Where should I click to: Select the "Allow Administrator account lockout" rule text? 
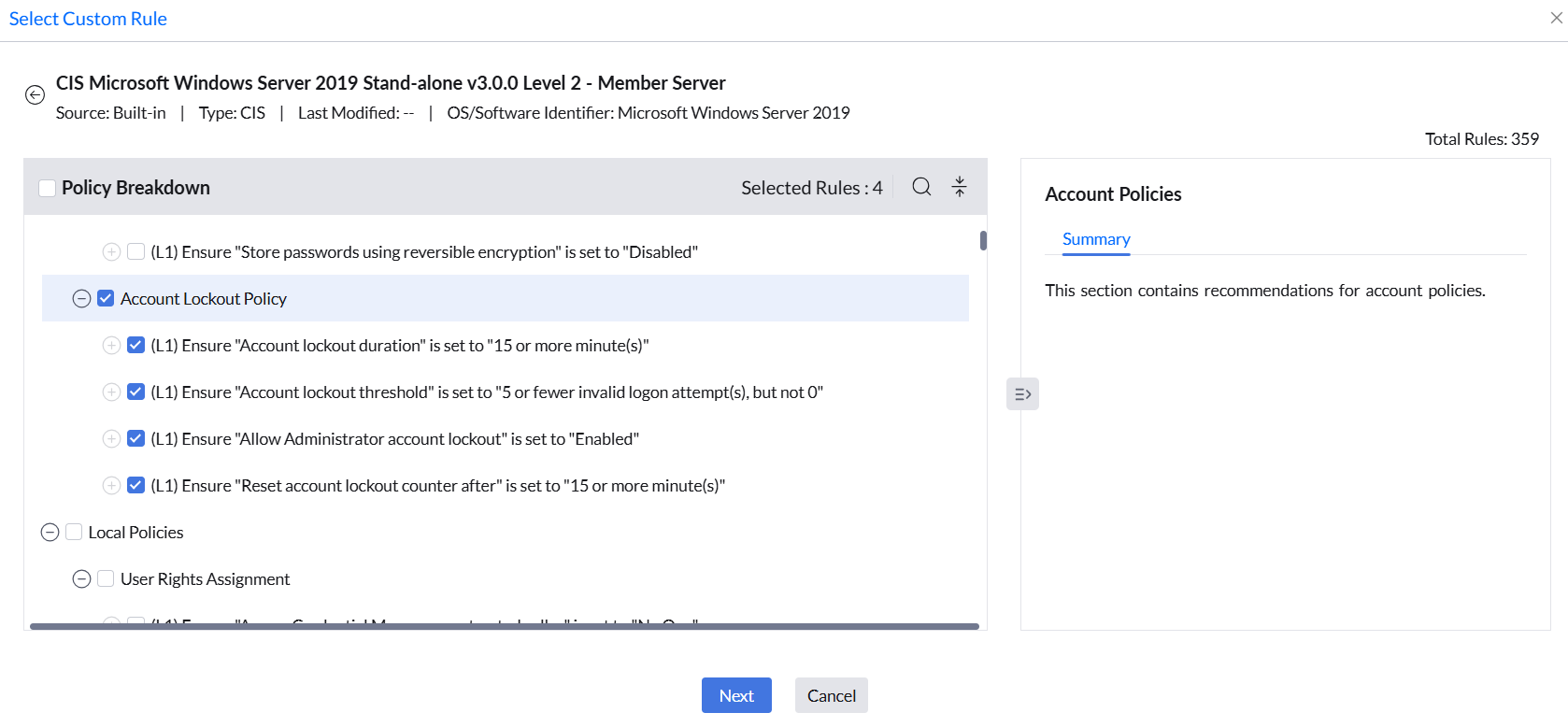click(x=394, y=439)
